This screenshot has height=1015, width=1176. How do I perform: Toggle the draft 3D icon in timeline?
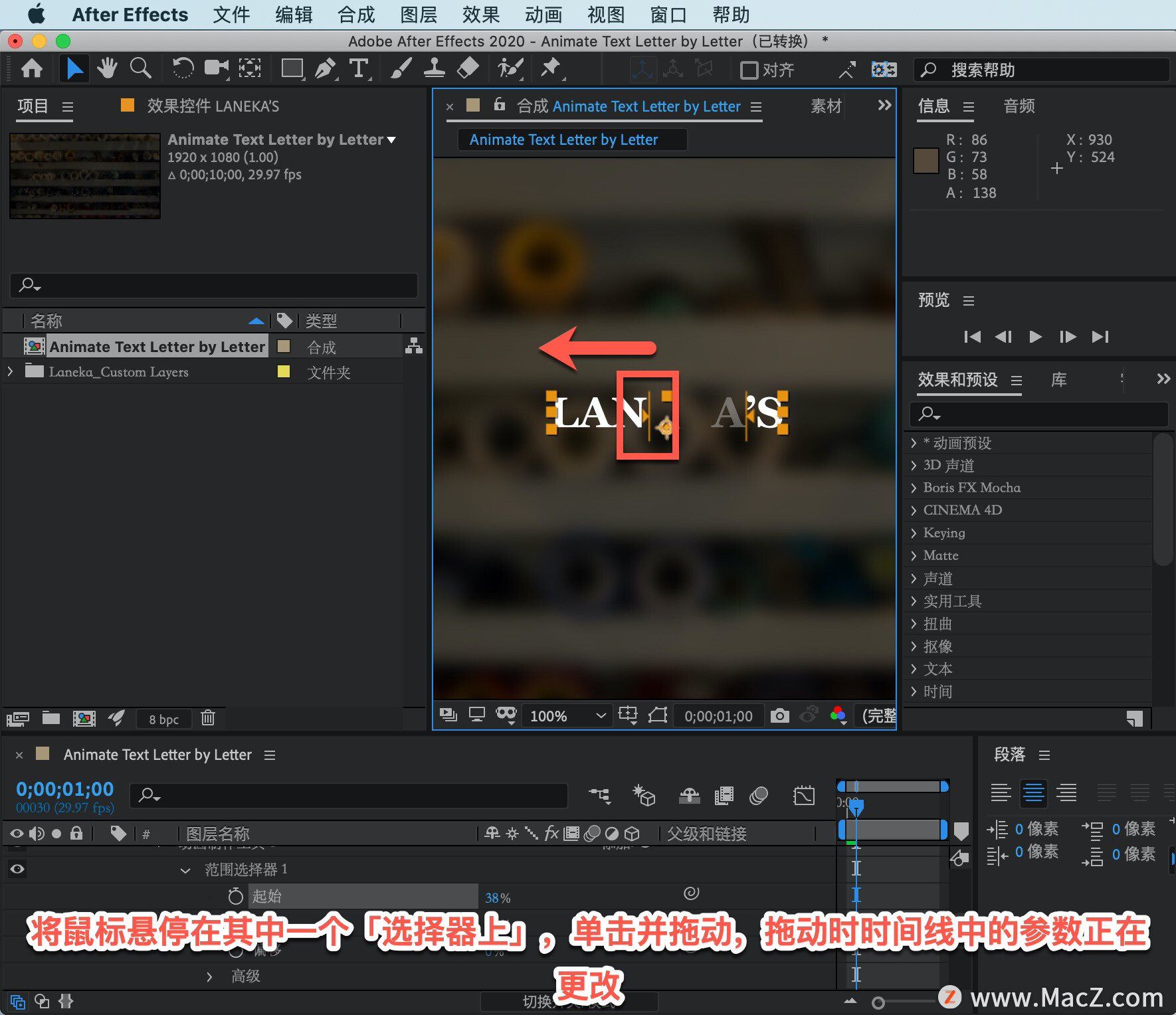[x=644, y=794]
